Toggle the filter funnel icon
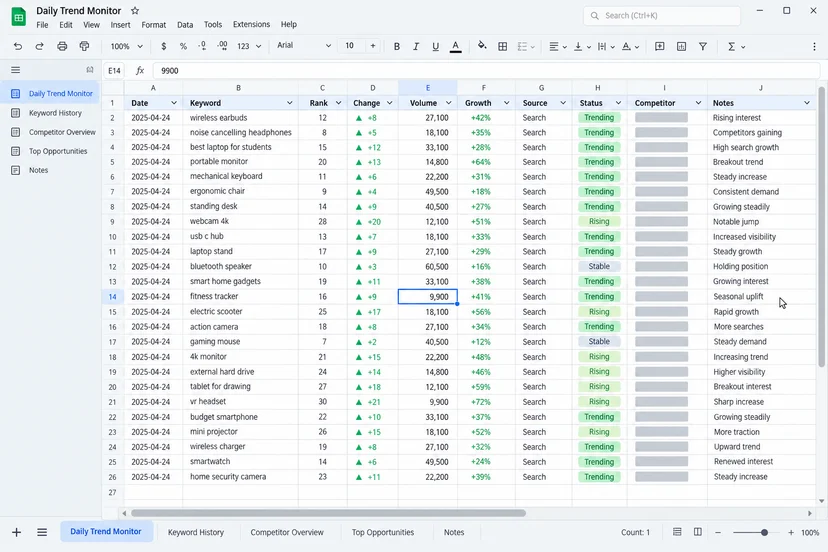828x552 pixels. click(703, 46)
